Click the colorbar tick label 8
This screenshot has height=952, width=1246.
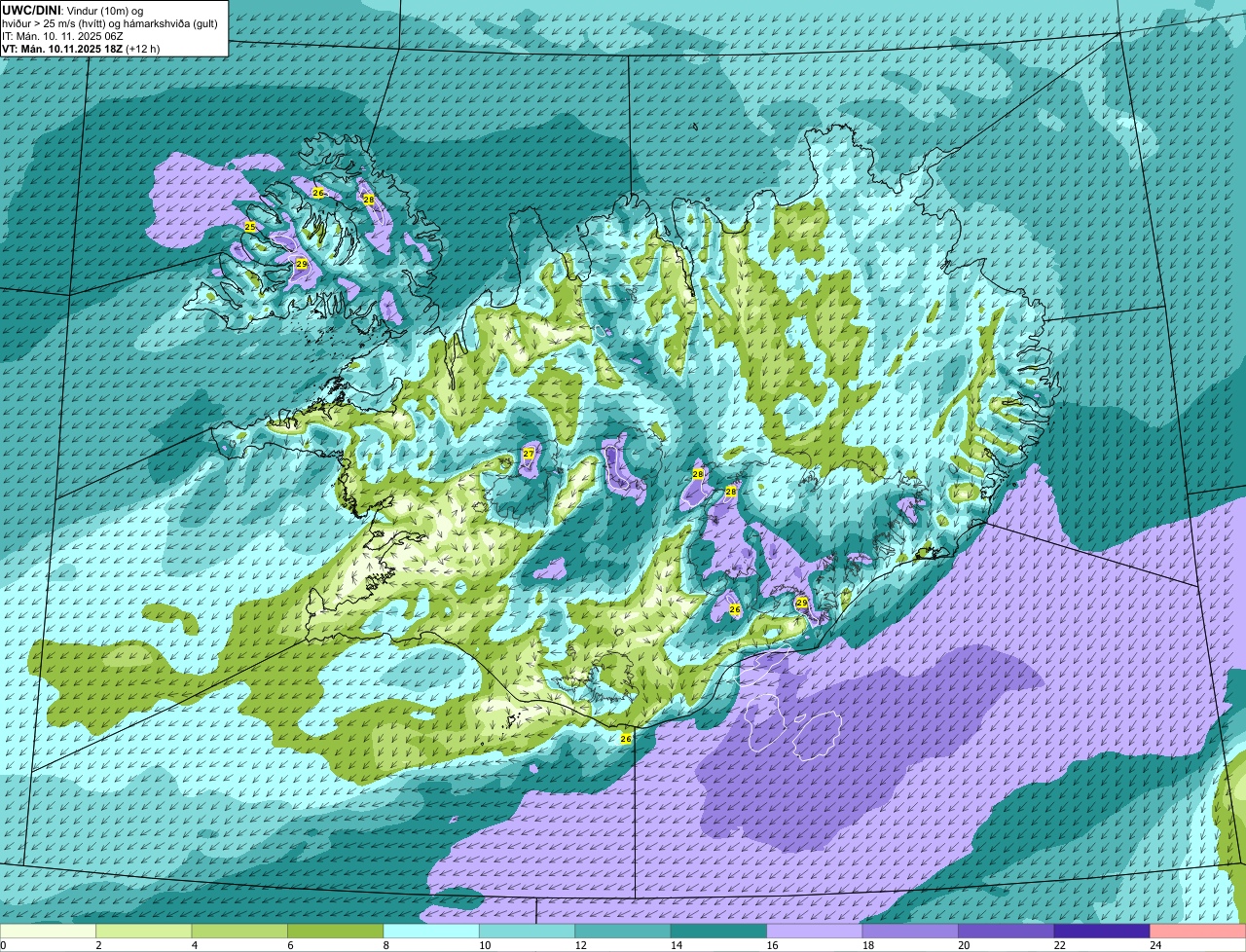click(x=385, y=945)
